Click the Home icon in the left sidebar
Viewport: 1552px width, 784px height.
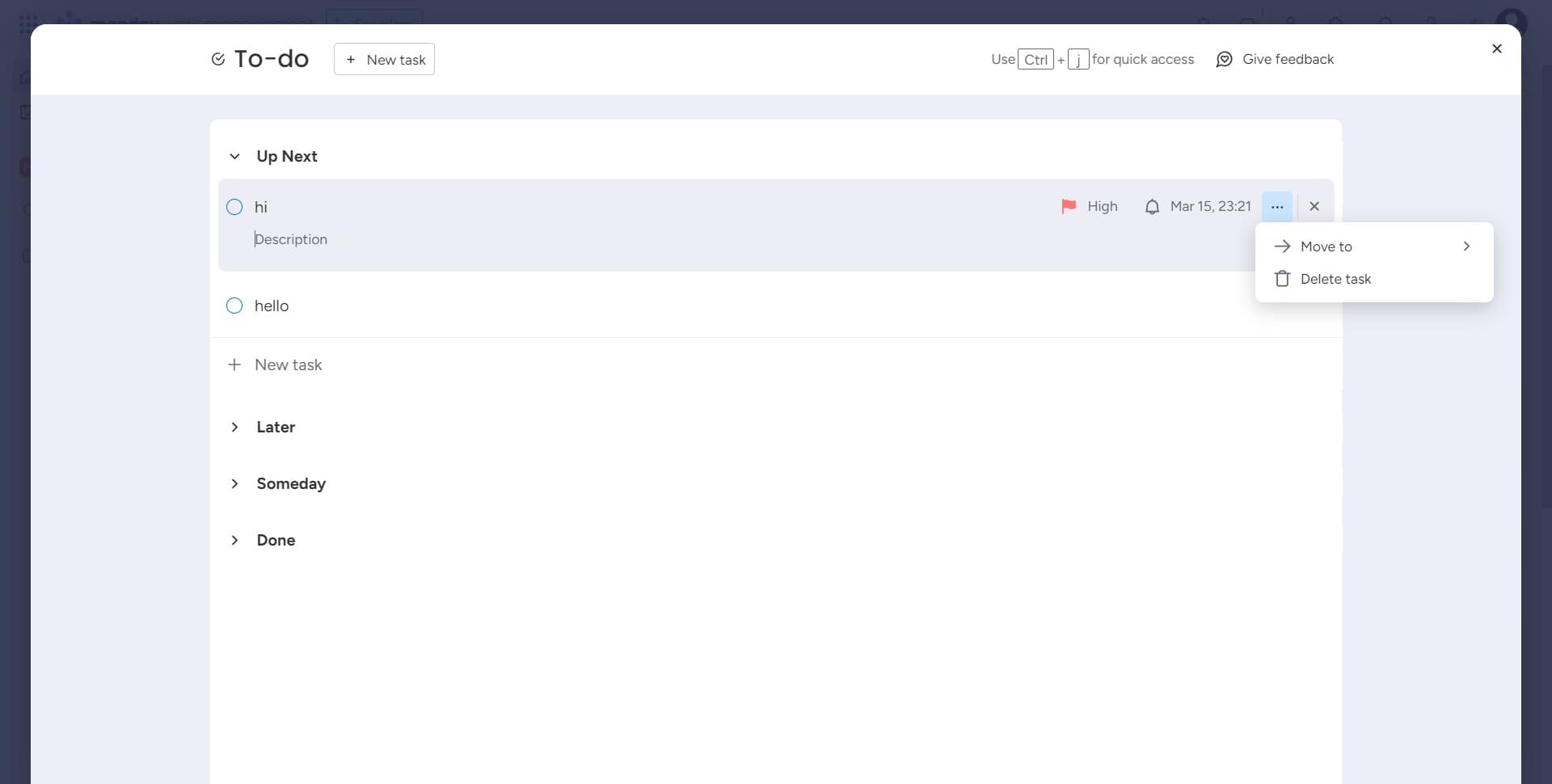coord(25,77)
